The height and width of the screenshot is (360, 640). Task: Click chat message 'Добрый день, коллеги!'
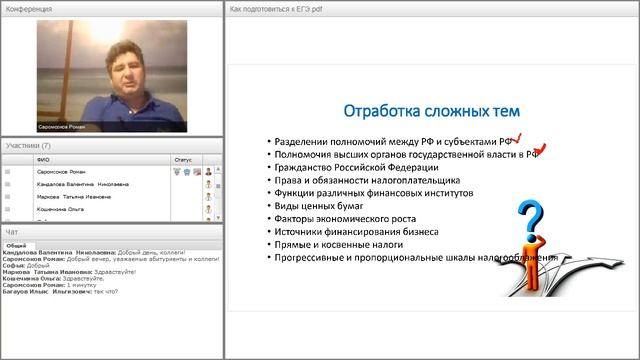pyautogui.click(x=151, y=253)
